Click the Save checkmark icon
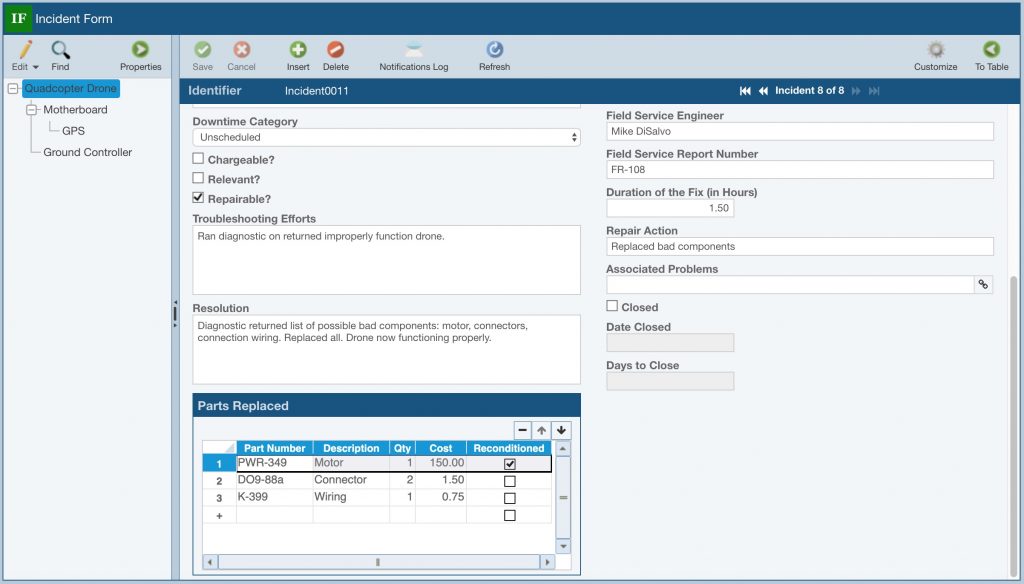 tap(202, 50)
